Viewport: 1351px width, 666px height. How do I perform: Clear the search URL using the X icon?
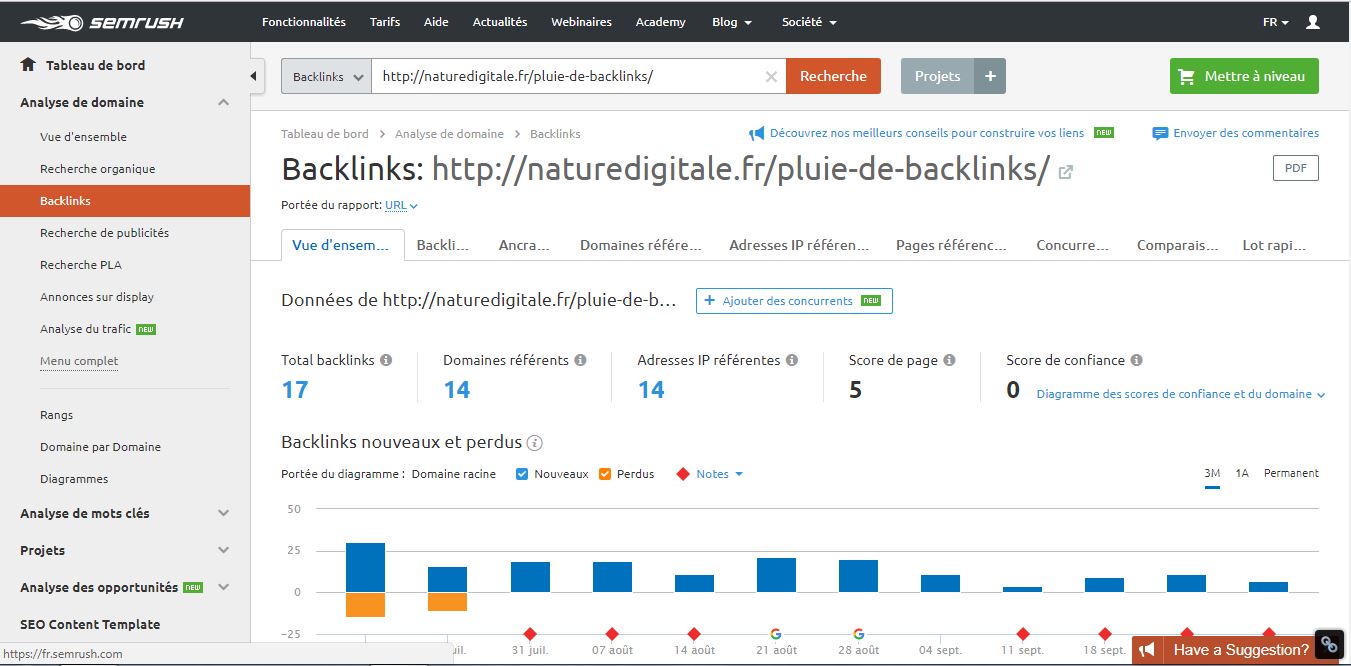coord(771,75)
